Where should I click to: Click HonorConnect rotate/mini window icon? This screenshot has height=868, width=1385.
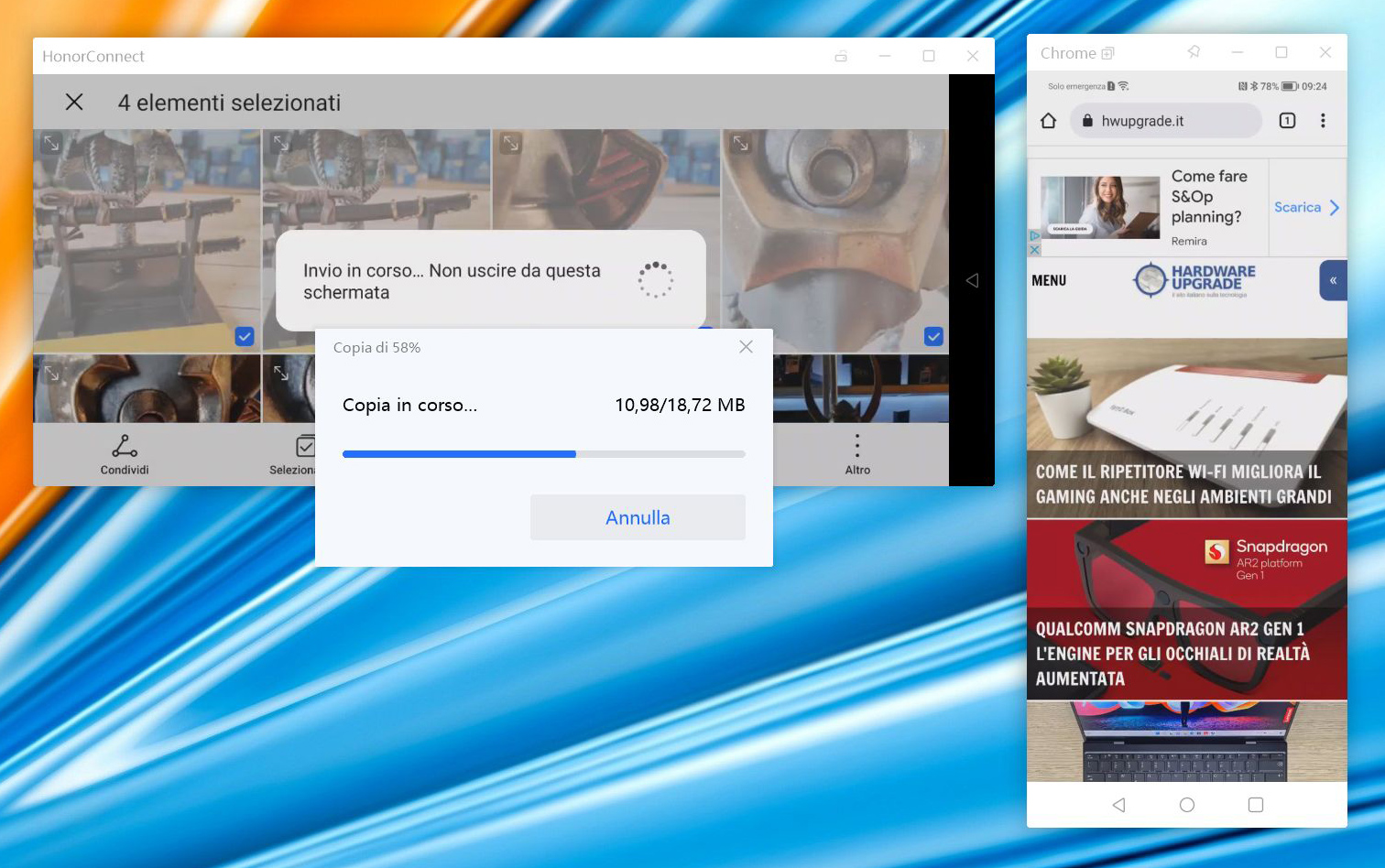(841, 56)
